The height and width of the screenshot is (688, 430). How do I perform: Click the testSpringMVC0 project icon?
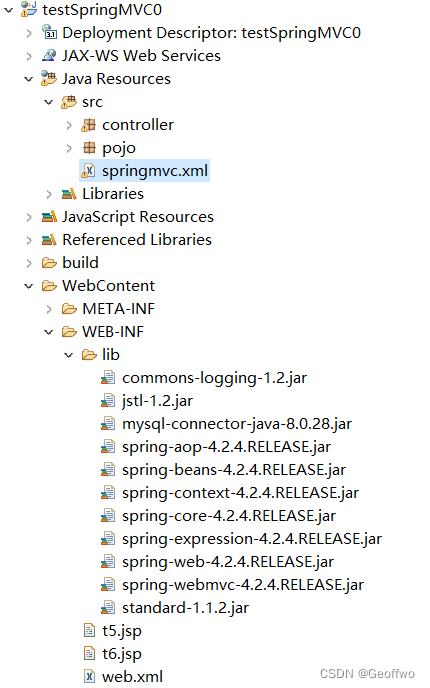tap(29, 10)
